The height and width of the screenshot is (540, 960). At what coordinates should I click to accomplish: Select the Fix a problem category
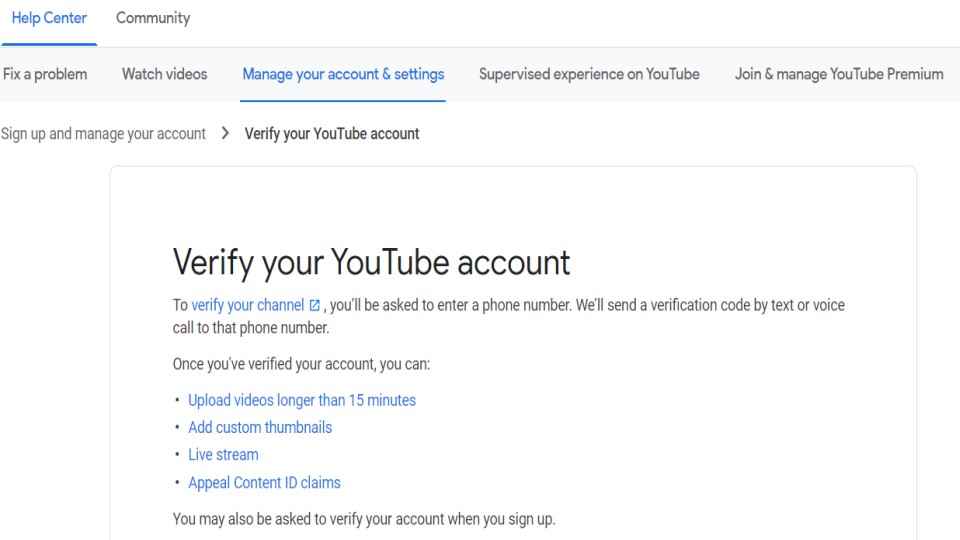click(x=45, y=74)
